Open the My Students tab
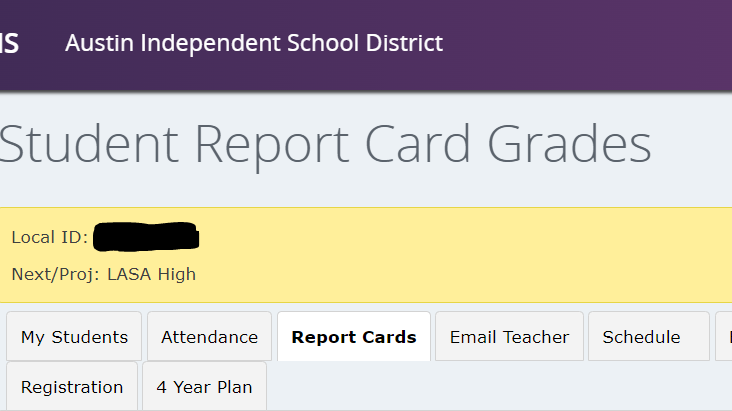Viewport: 732px width, 411px height. click(x=74, y=337)
